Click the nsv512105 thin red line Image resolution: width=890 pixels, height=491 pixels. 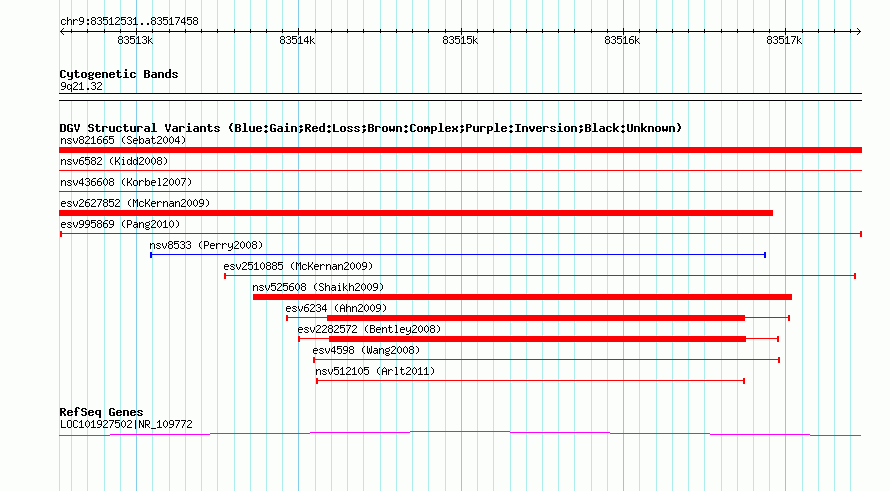coord(531,381)
